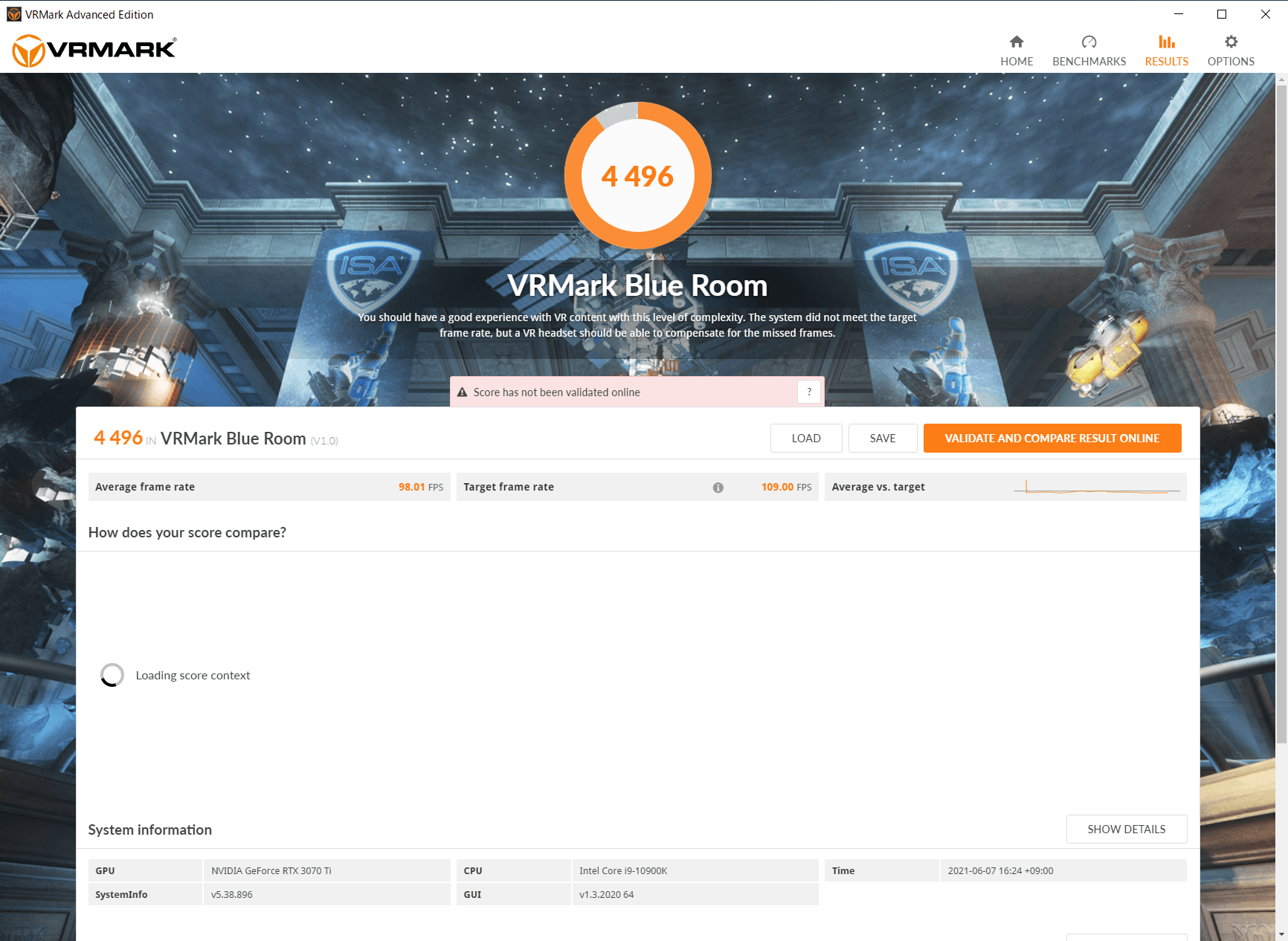The height and width of the screenshot is (941, 1288).
Task: Click the 98.01 FPS average frame rate value
Action: 420,487
